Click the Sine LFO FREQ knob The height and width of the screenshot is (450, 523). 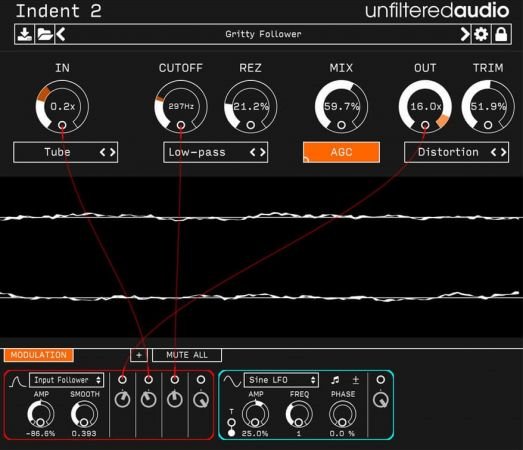[299, 414]
